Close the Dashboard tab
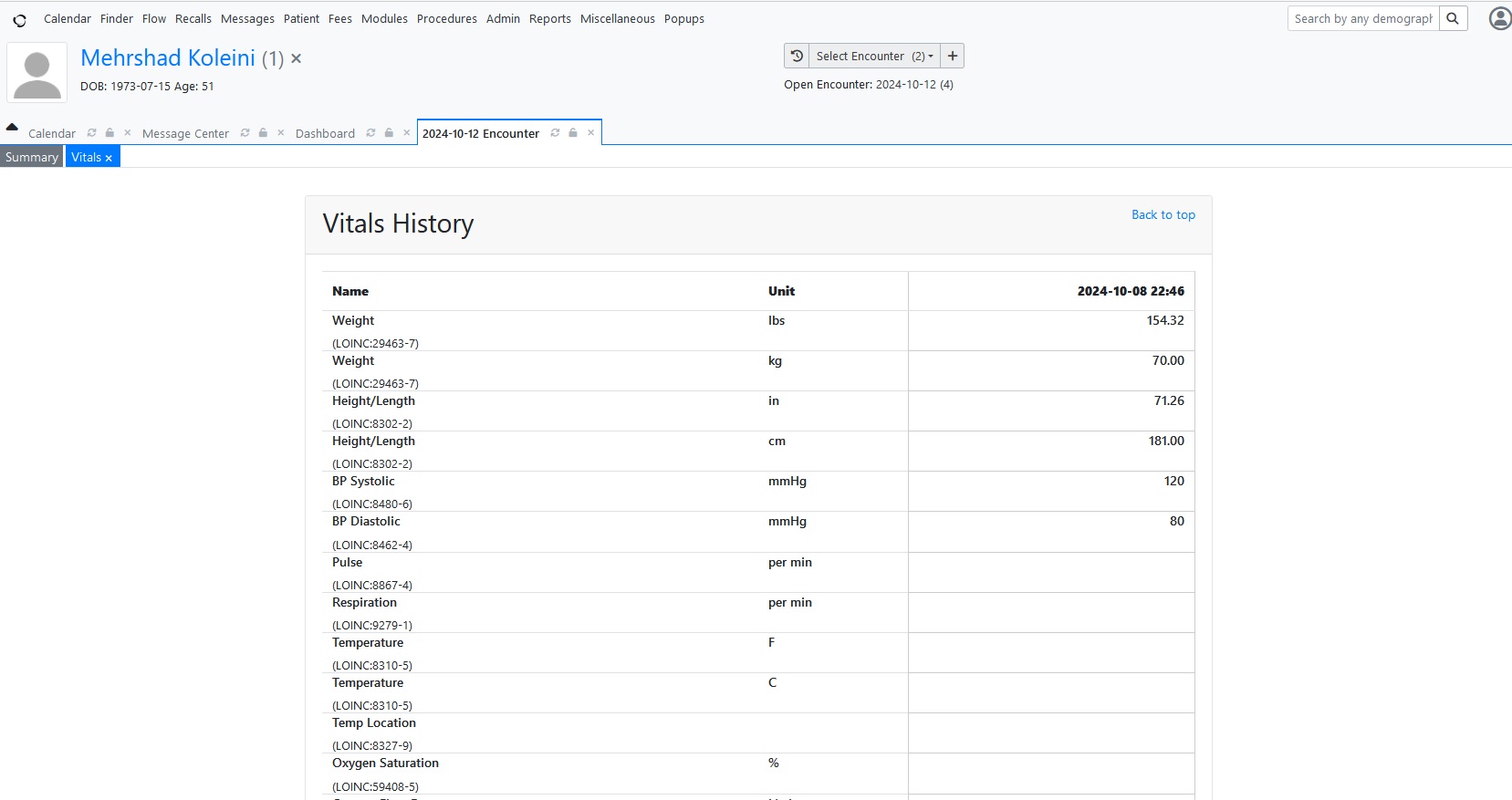Screen dimensions: 1512x800 click(407, 133)
